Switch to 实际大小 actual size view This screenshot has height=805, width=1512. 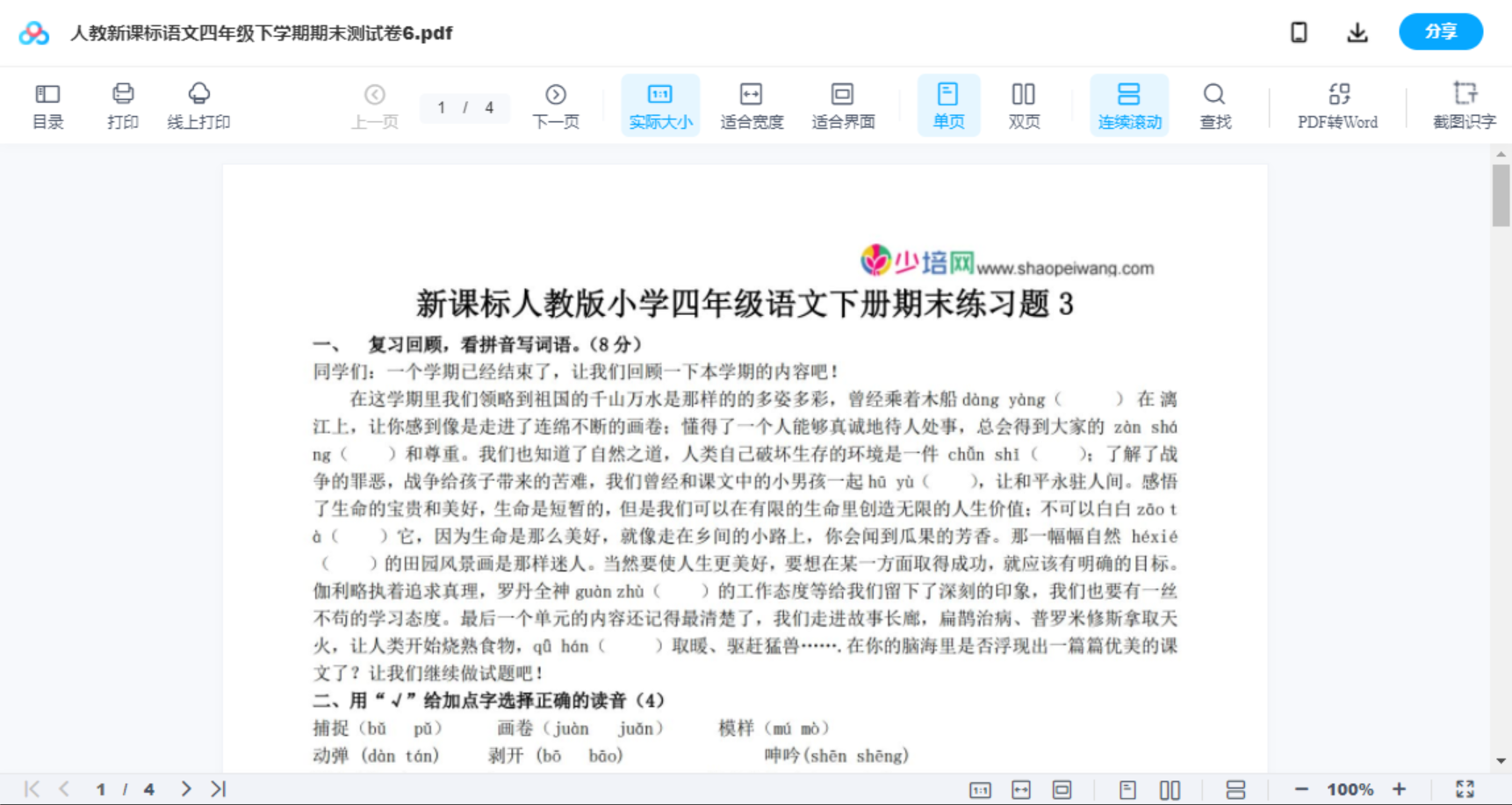[x=659, y=104]
